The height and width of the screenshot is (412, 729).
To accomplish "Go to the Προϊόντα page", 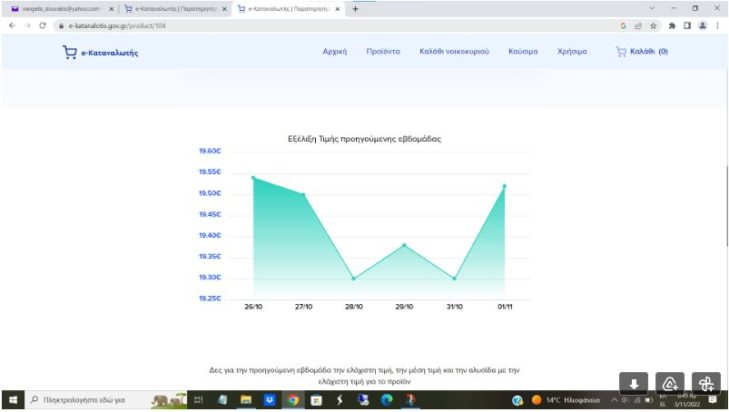I will tap(383, 51).
